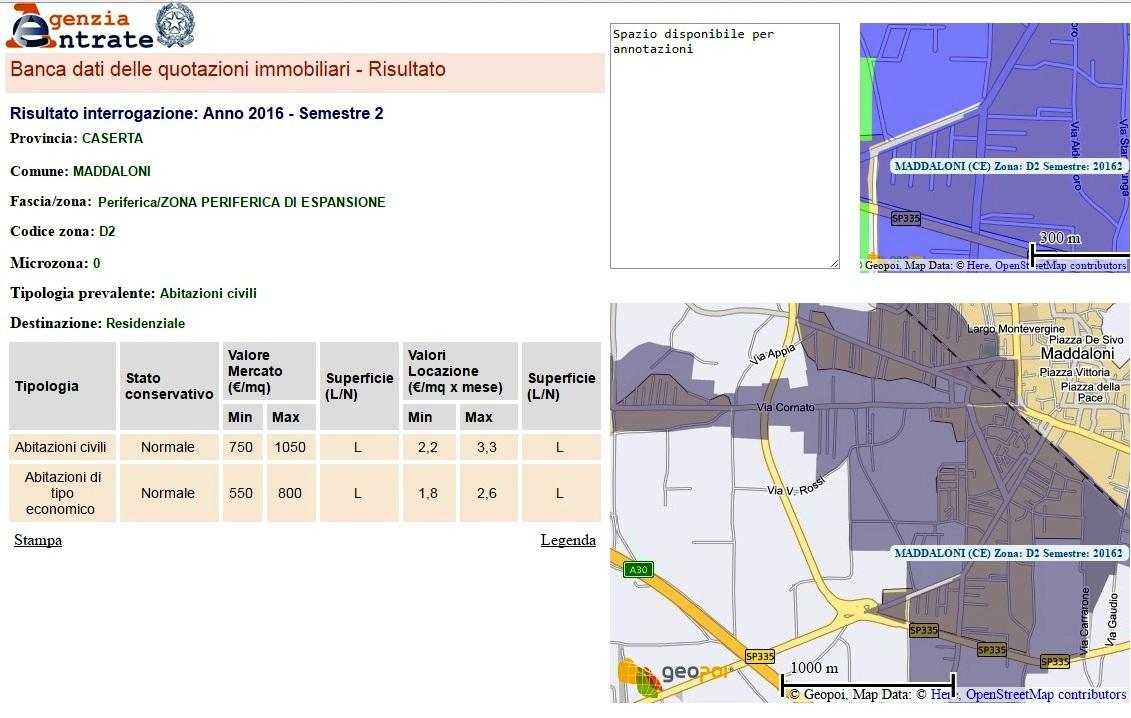Grab the annotation box resize handle

(833, 263)
